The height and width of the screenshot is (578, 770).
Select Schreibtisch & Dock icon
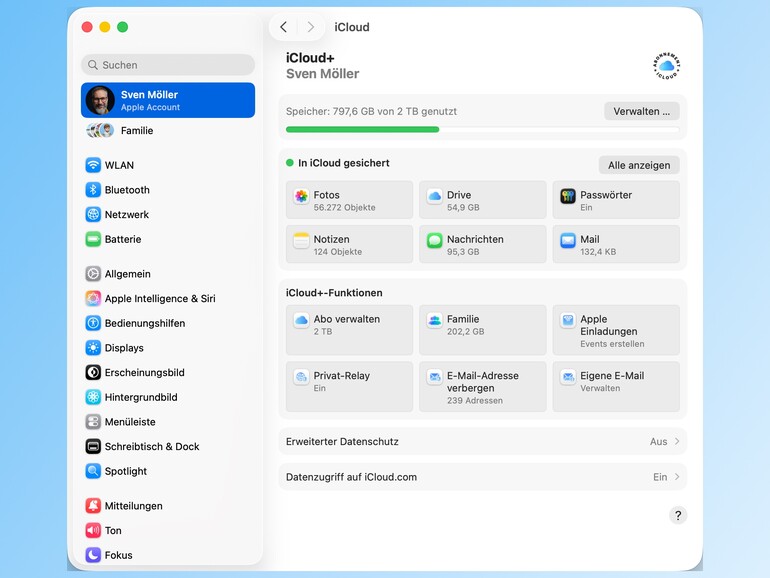93,446
